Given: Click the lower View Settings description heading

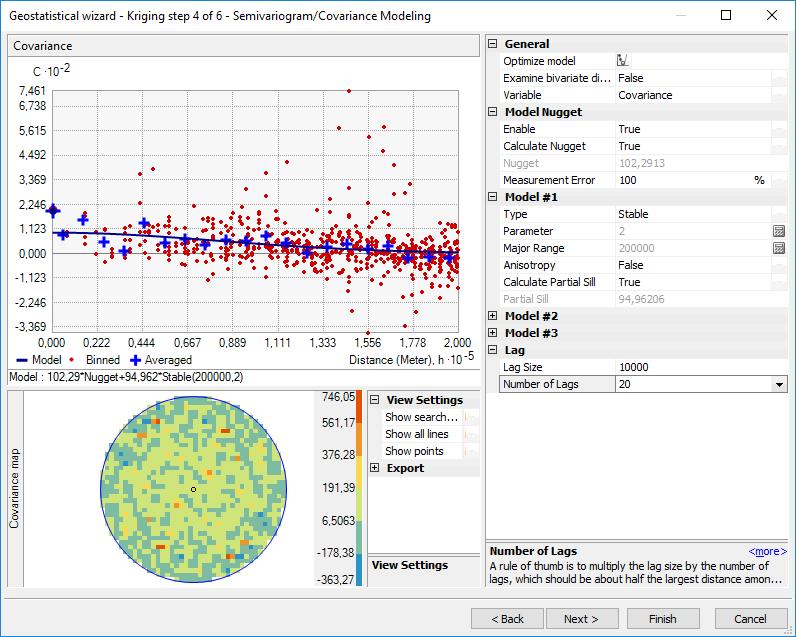Looking at the screenshot, I should tap(410, 565).
